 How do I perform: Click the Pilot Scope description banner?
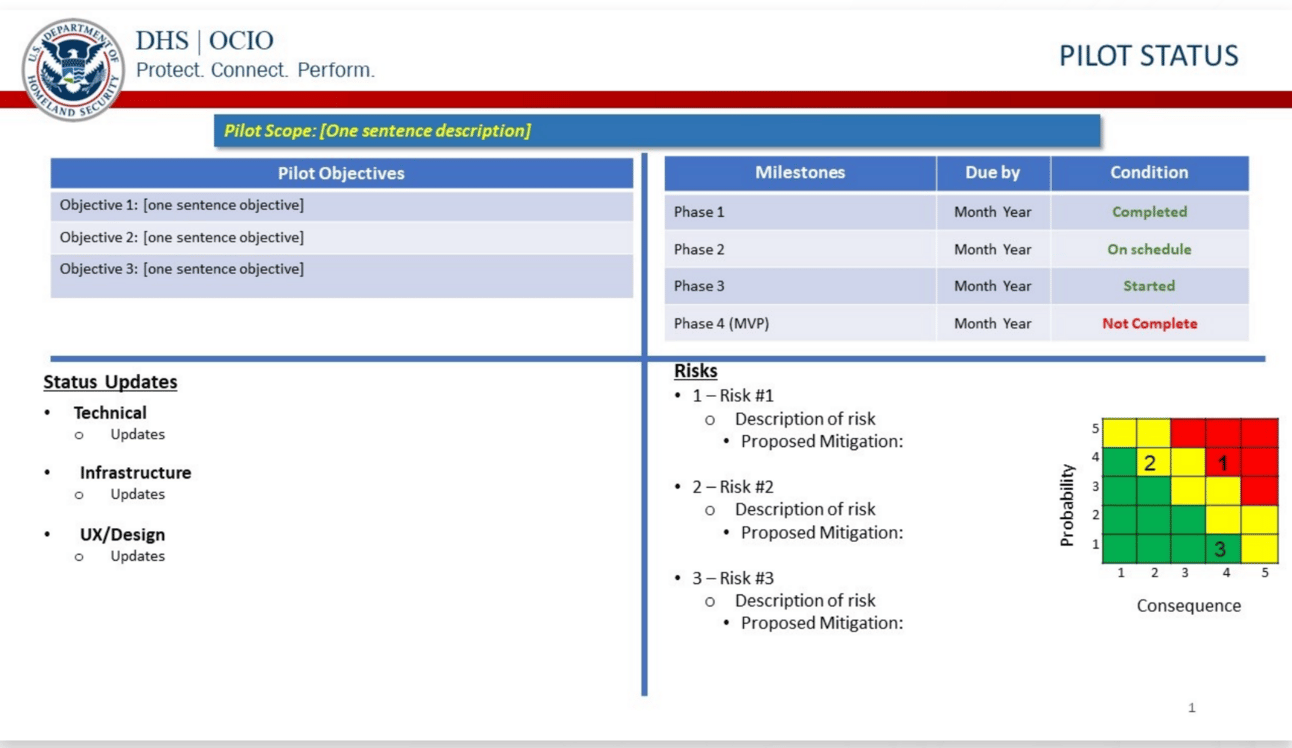(x=657, y=131)
